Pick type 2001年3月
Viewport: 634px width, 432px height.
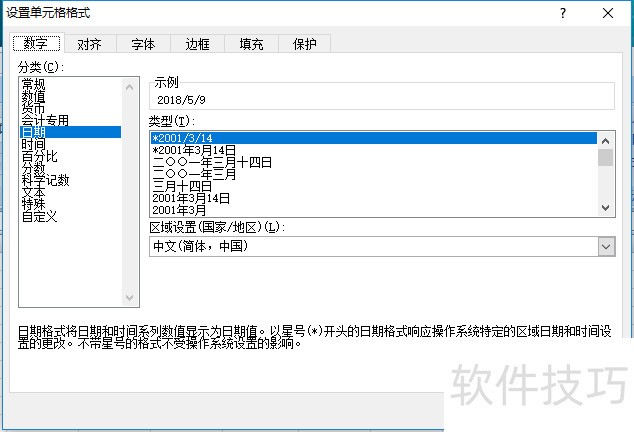tap(374, 210)
